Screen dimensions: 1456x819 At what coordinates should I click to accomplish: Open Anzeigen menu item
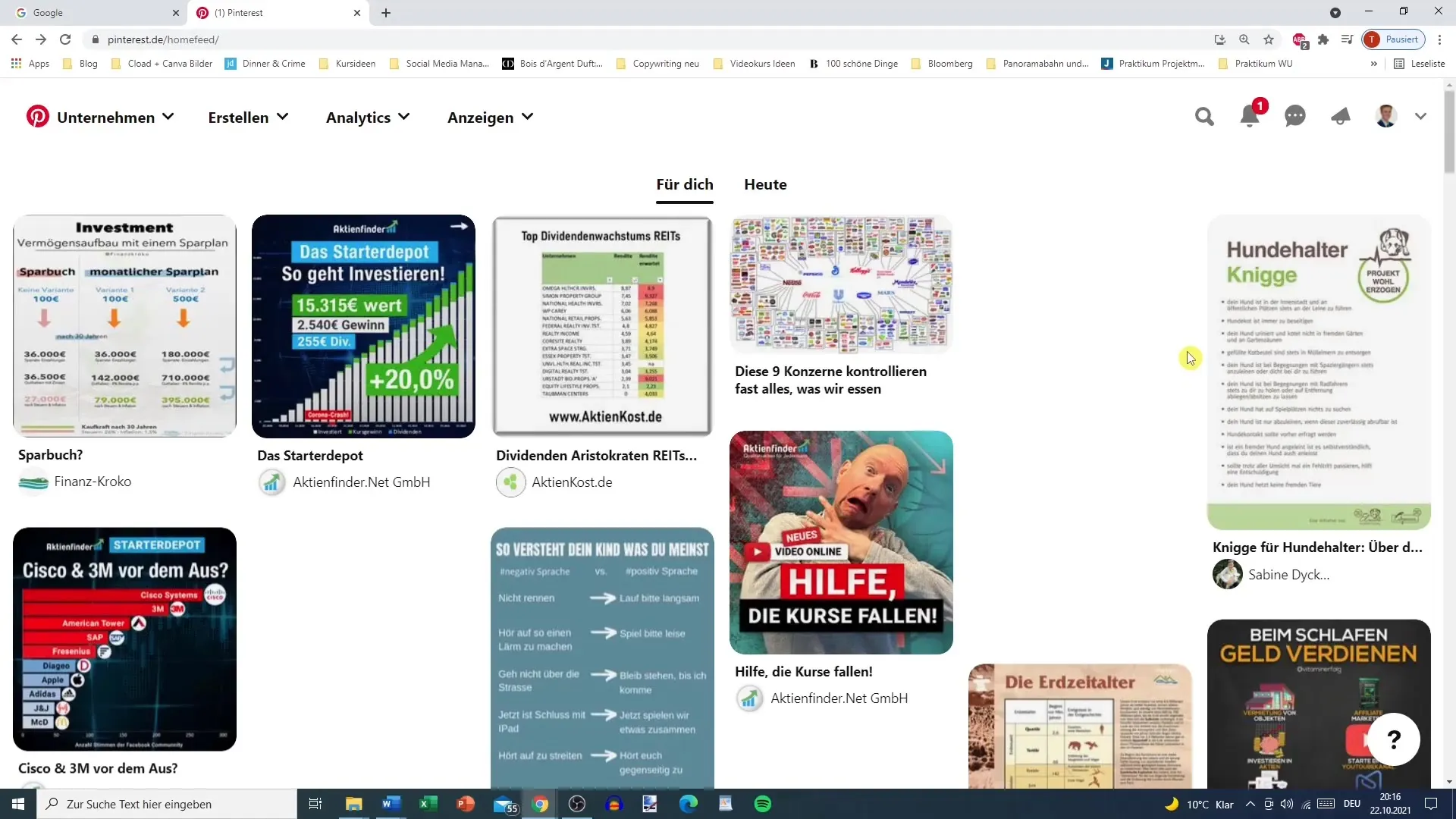point(491,117)
